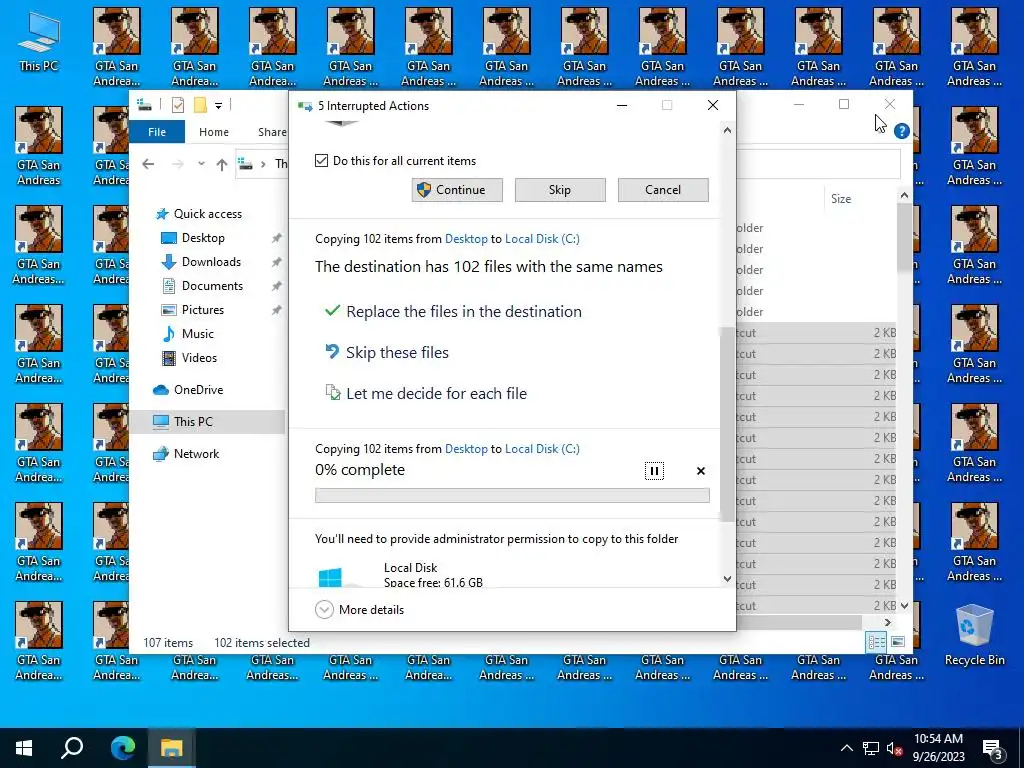Select 'Let me decide for each file'
Image resolution: width=1024 pixels, height=768 pixels.
click(436, 393)
